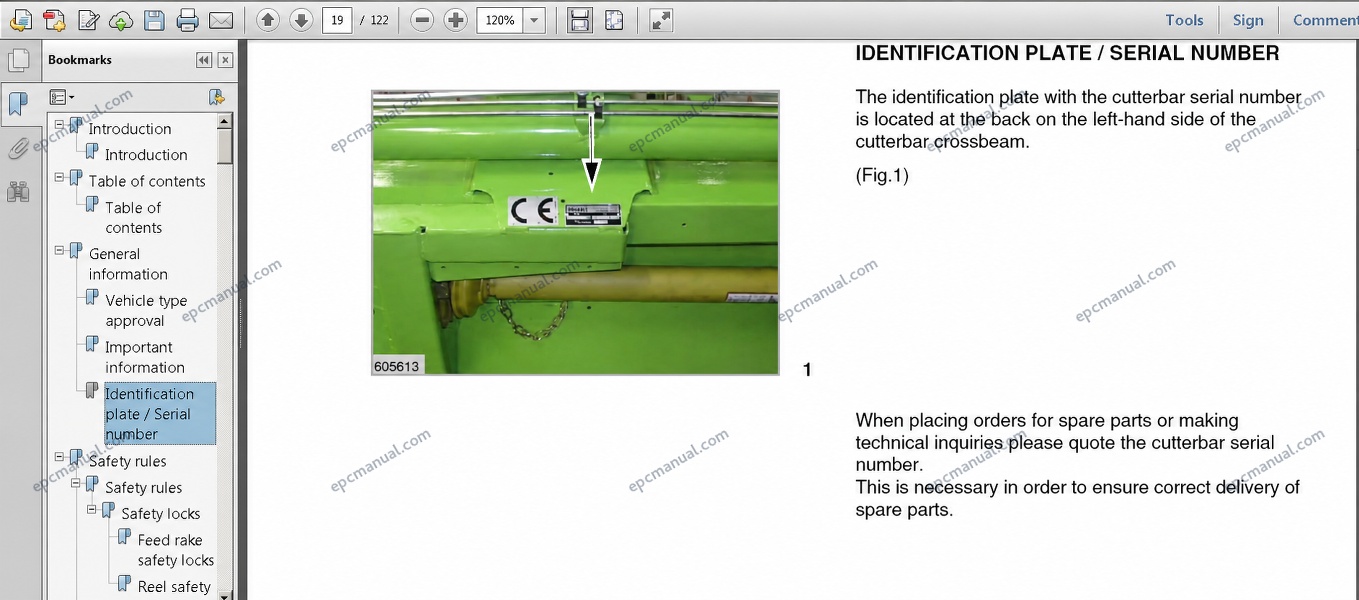
Task: Click the Save file floppy icon
Action: click(154, 20)
